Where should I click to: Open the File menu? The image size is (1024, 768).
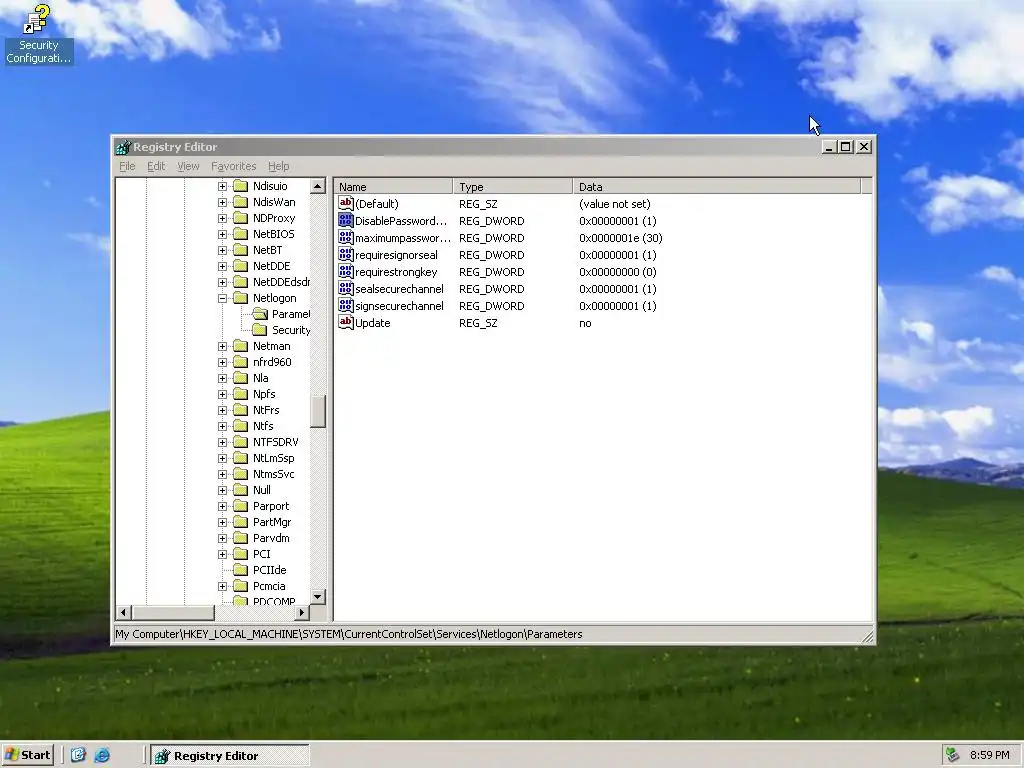(127, 167)
